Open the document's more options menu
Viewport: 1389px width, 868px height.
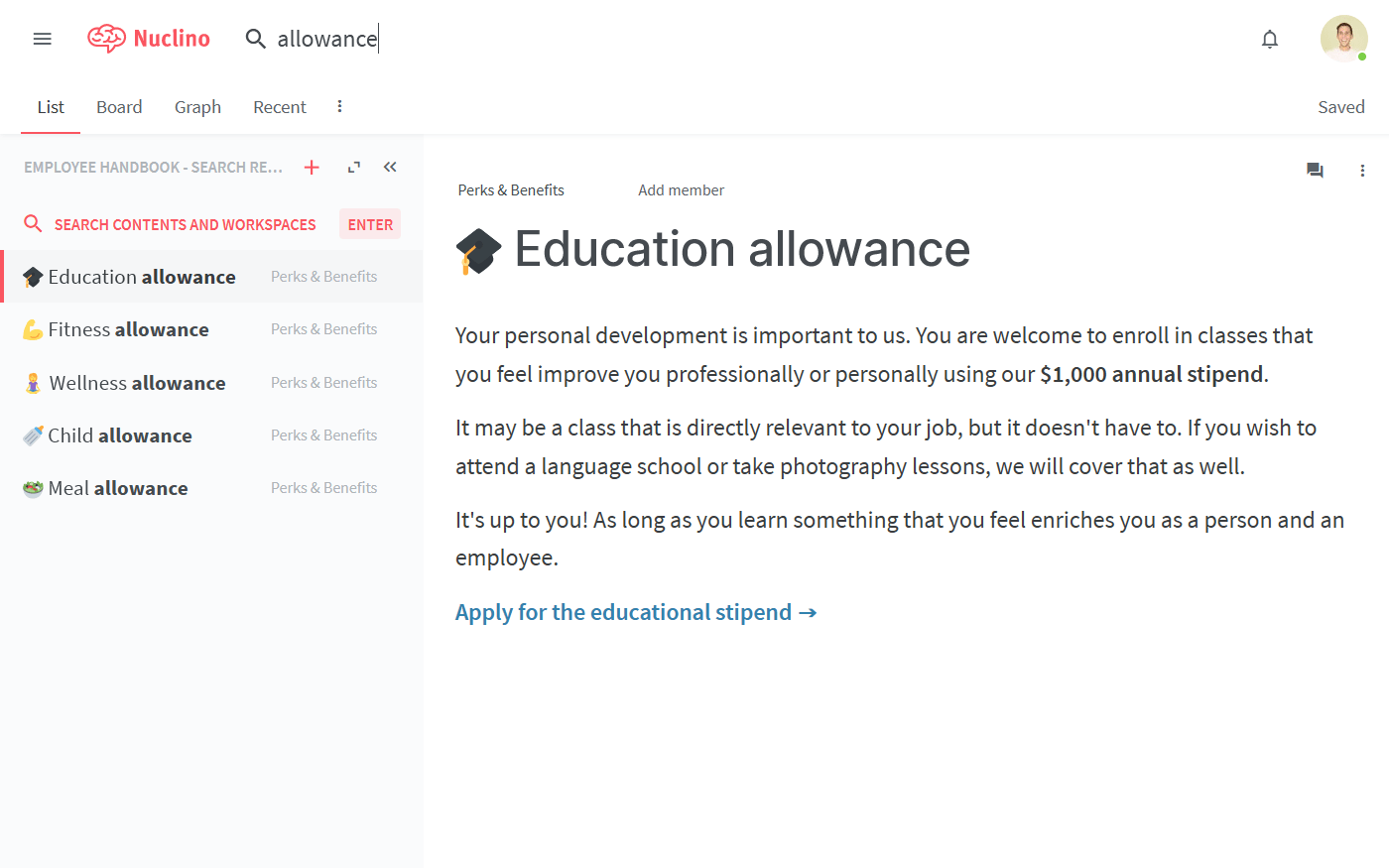tap(1362, 171)
